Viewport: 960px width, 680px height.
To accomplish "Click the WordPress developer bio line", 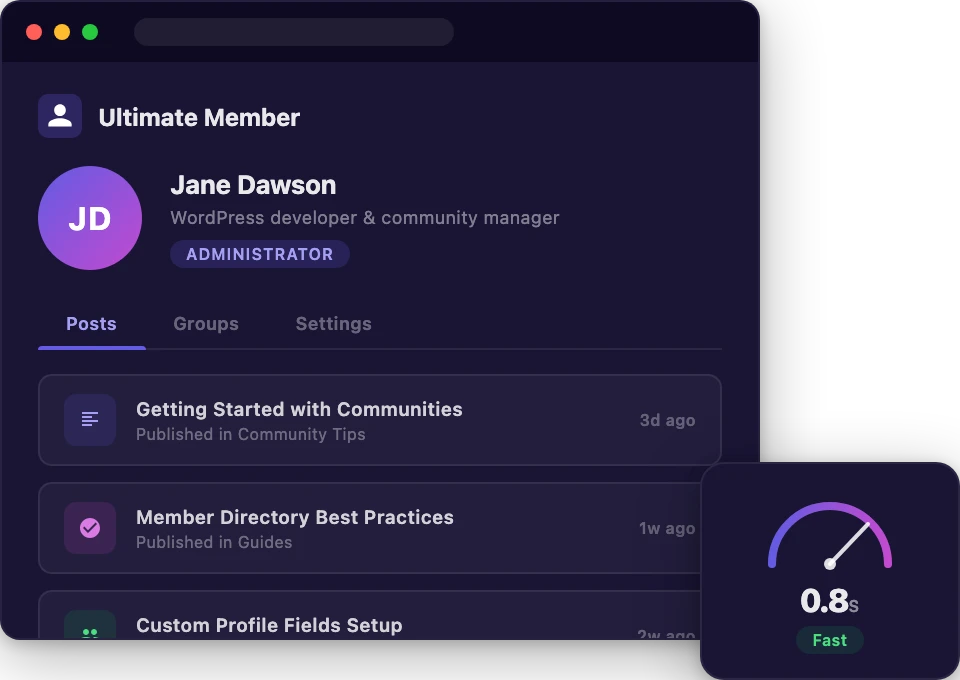I will [365, 218].
